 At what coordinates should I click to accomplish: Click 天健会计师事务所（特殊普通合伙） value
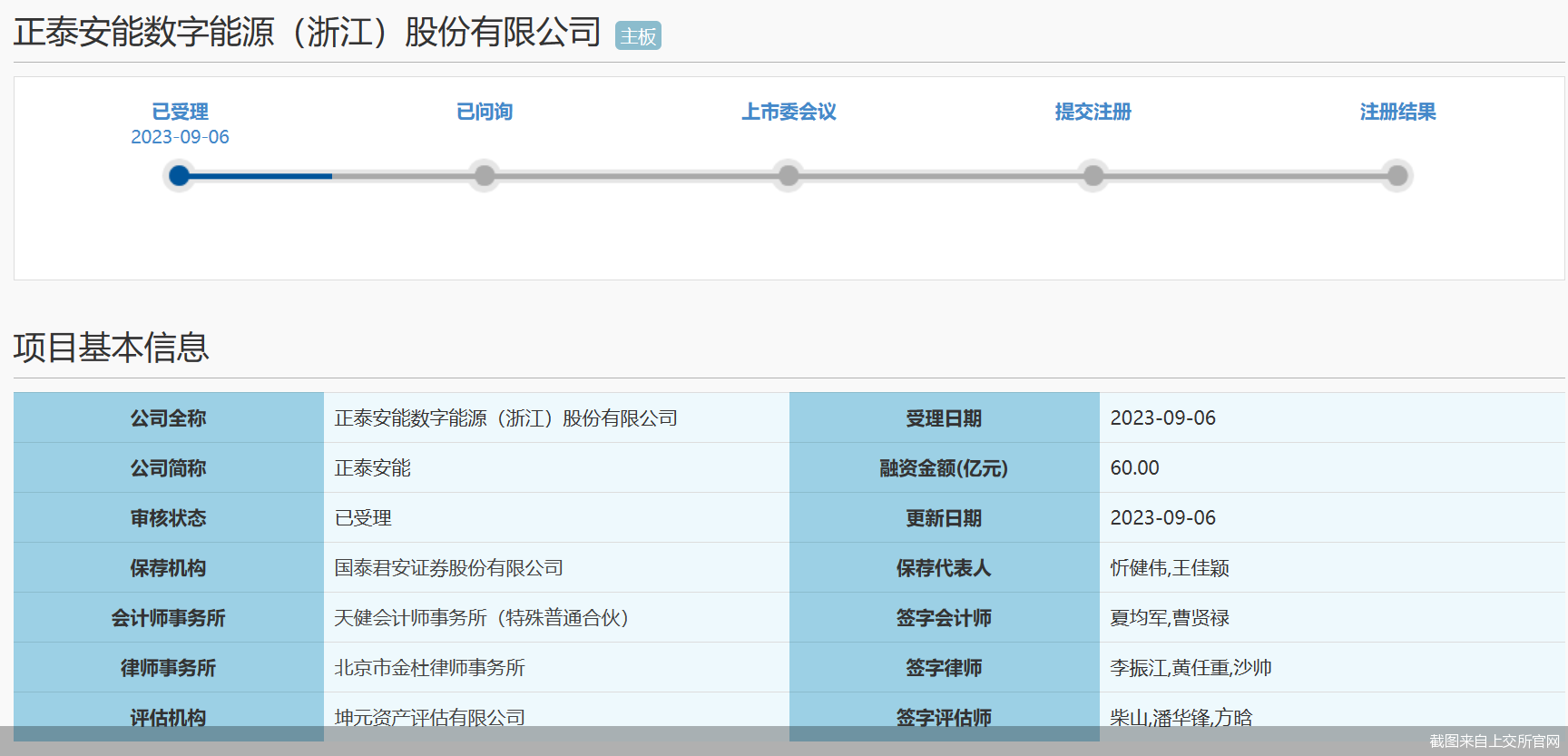[x=482, y=618]
